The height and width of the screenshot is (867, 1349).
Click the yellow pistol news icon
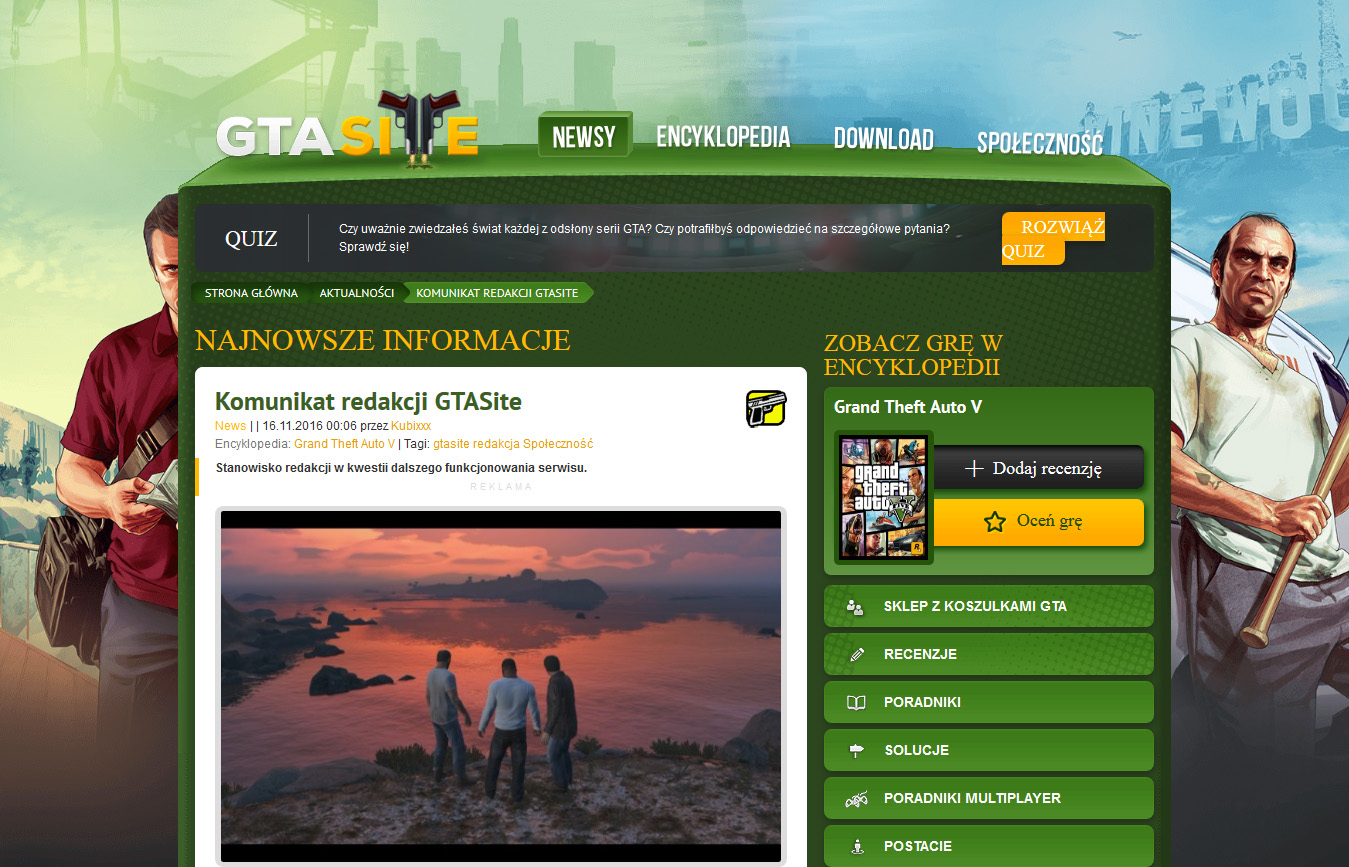tap(766, 409)
